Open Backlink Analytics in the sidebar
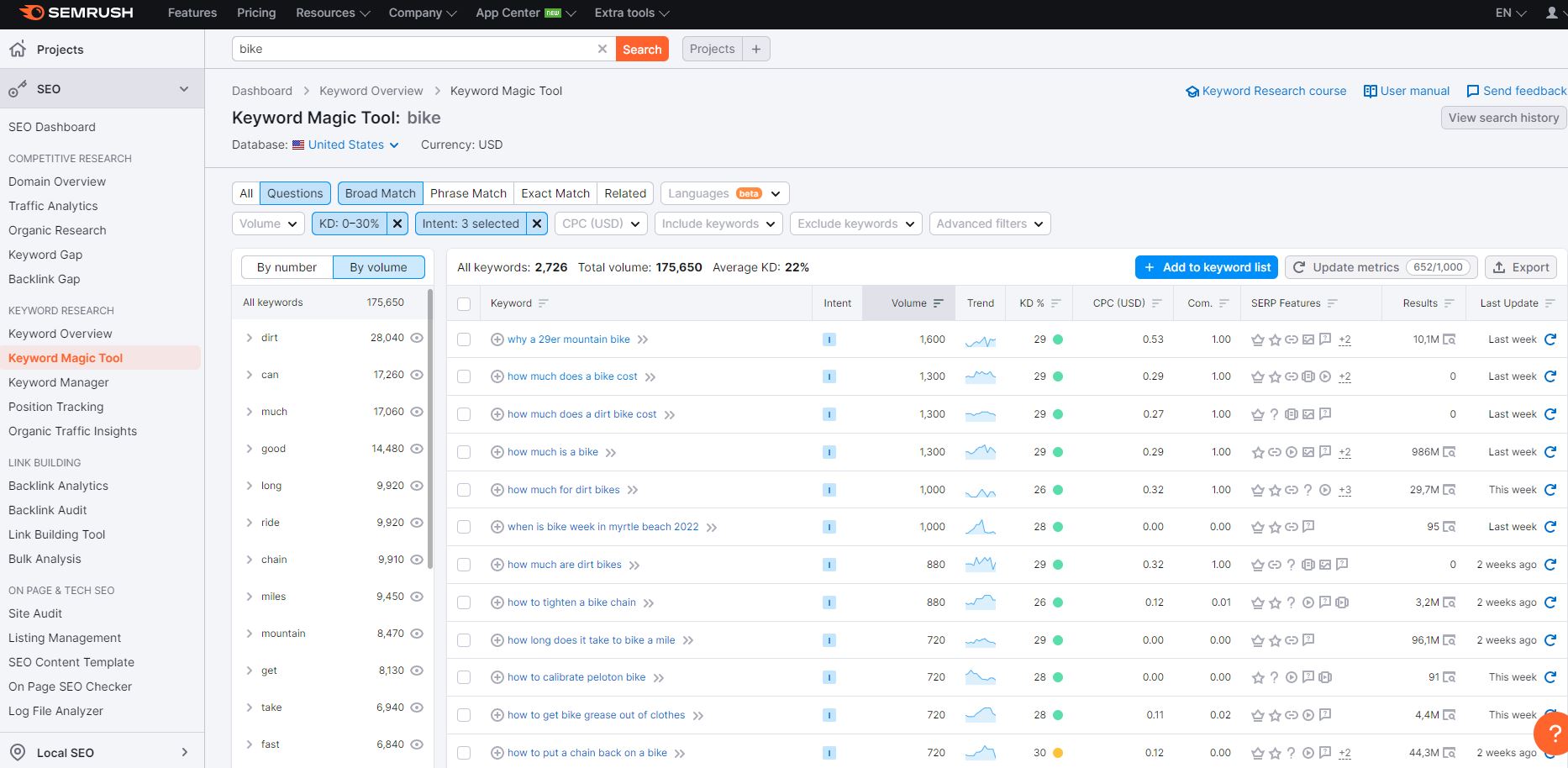This screenshot has width=1568, height=768. point(58,486)
